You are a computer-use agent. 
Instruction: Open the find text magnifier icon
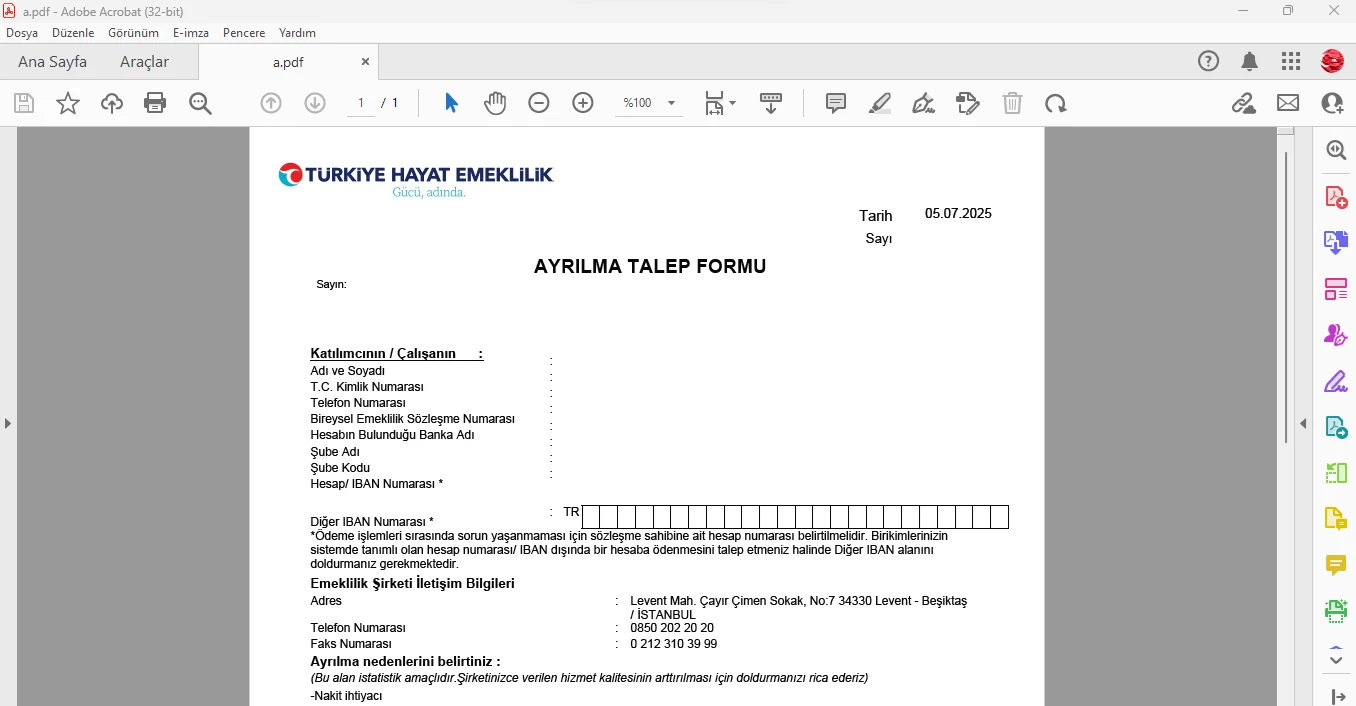(x=200, y=103)
